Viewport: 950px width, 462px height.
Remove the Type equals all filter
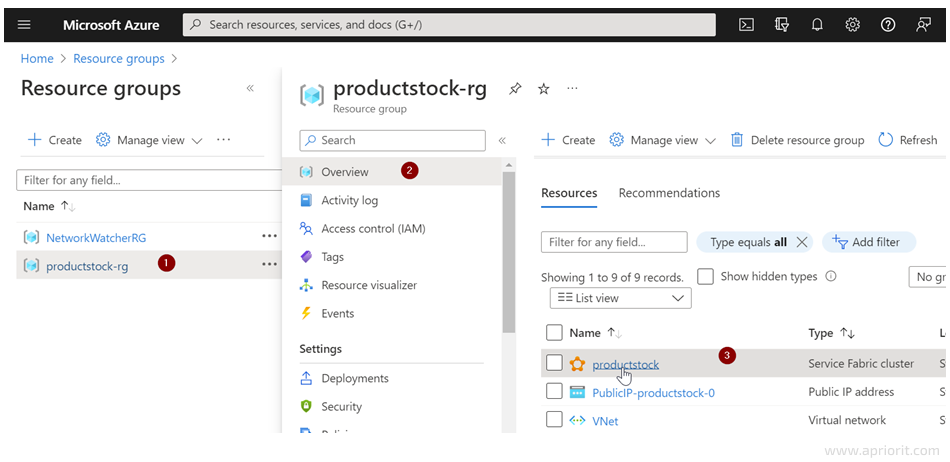coord(802,242)
